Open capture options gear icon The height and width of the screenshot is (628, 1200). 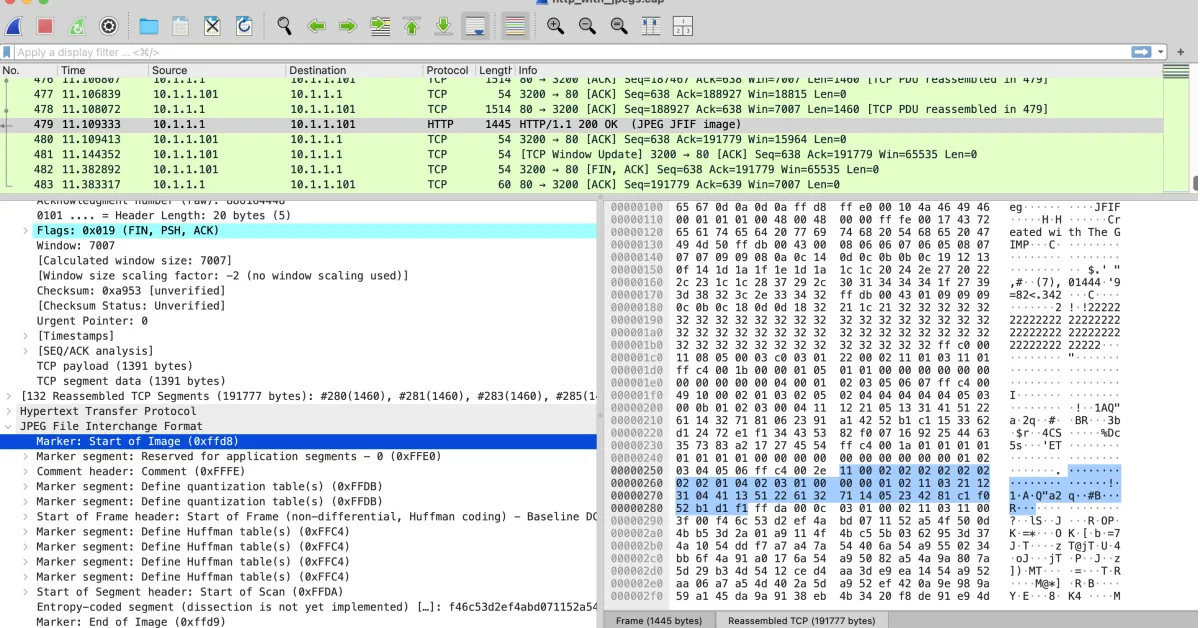pos(109,26)
